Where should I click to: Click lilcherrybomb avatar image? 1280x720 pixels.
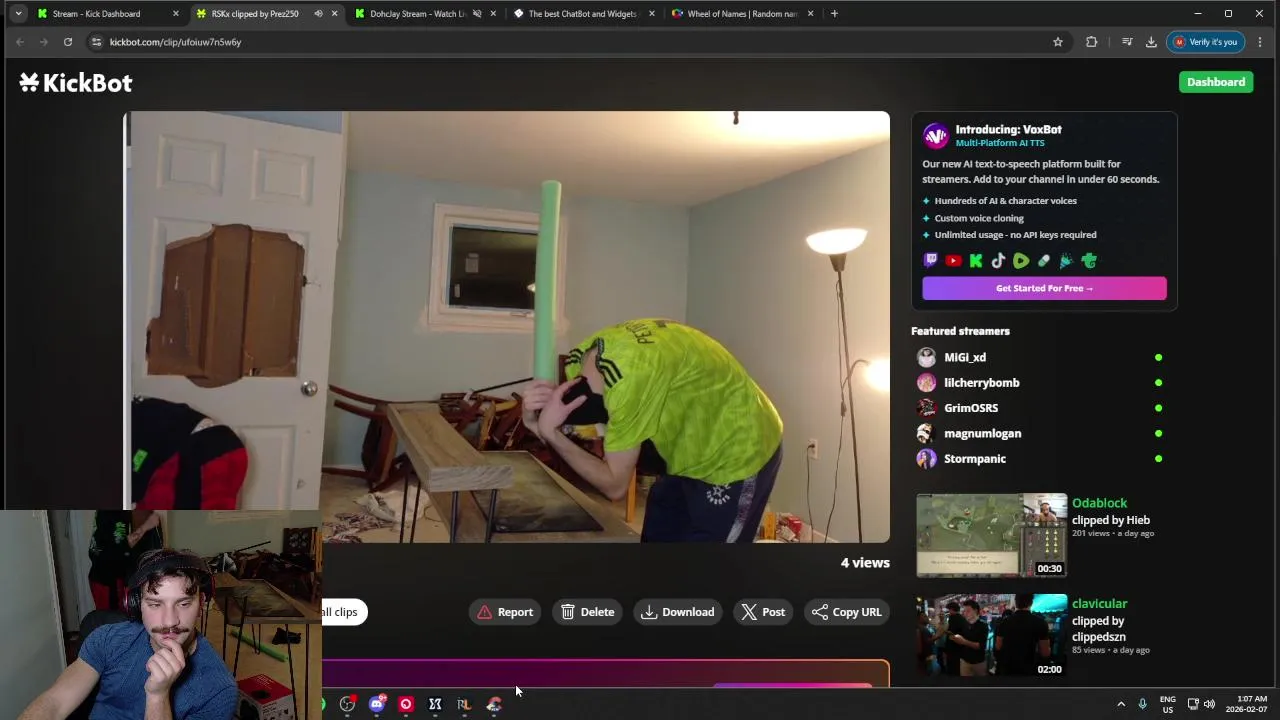(x=926, y=383)
